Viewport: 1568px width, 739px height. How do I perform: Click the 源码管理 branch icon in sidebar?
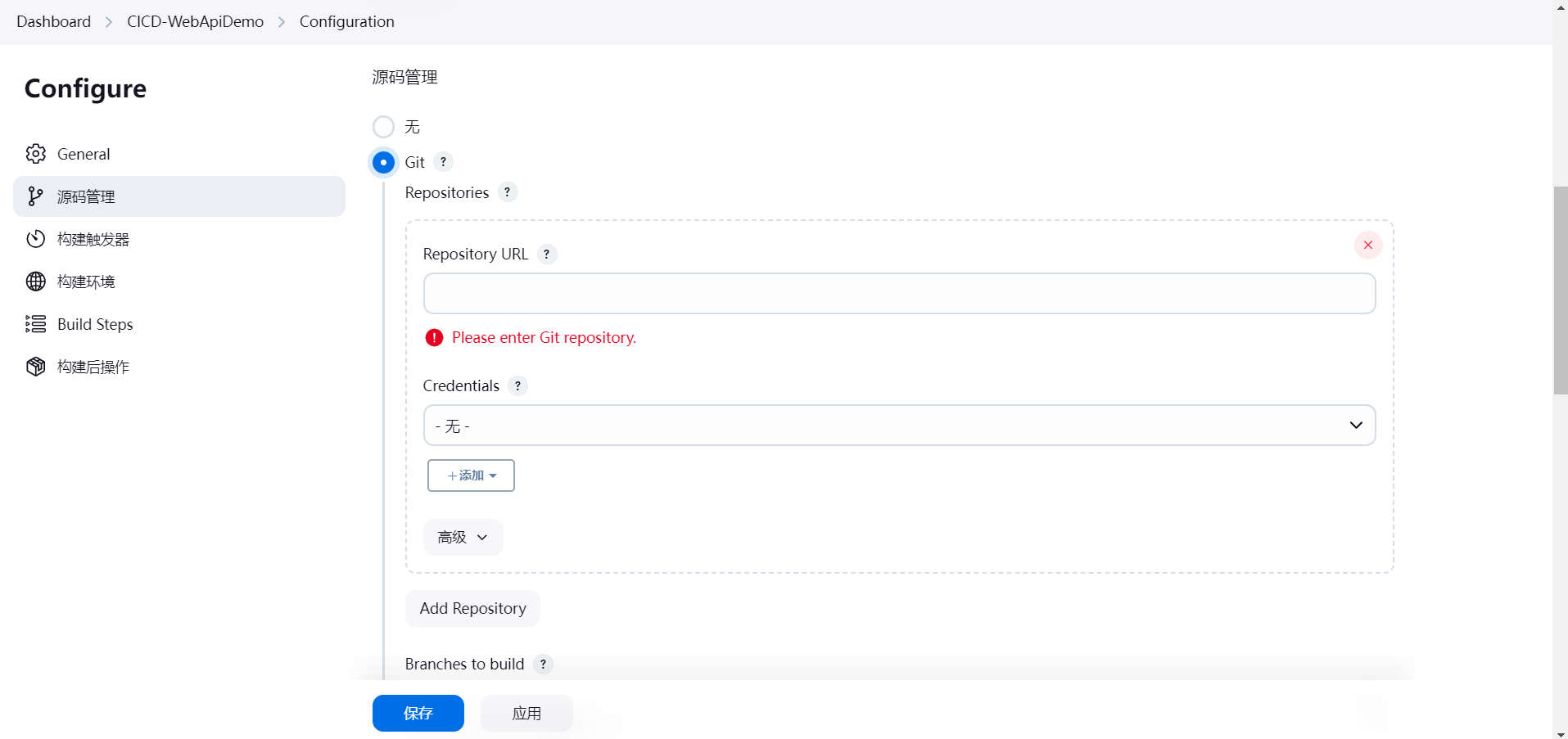(35, 196)
